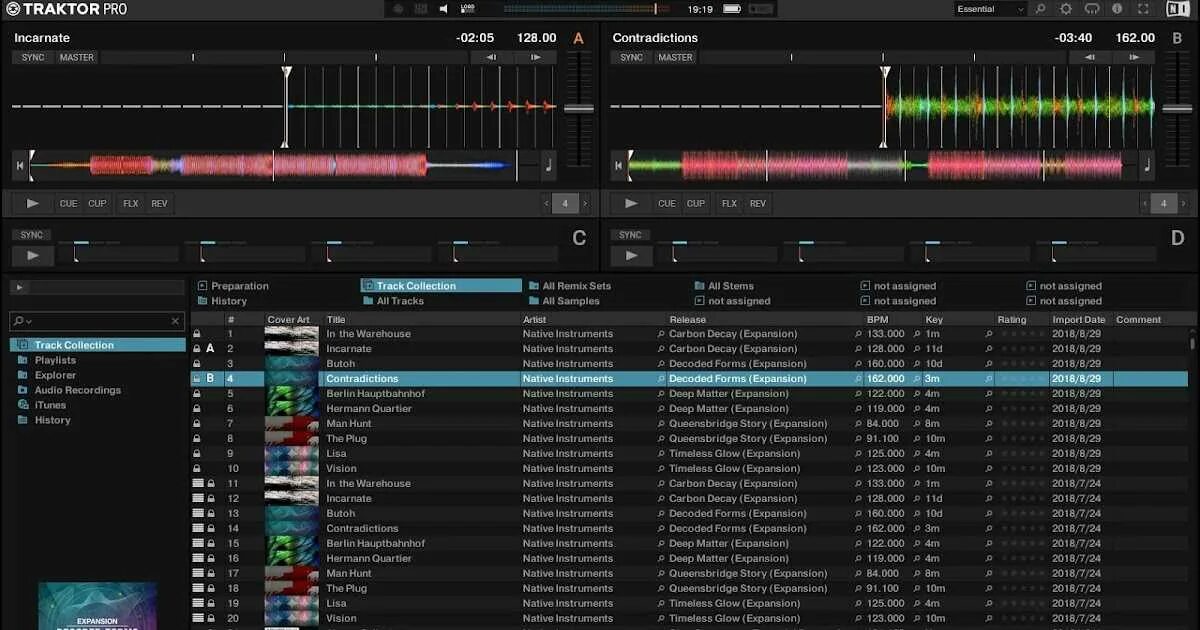The width and height of the screenshot is (1200, 630).
Task: Click CUE on Deck B
Action: [667, 203]
